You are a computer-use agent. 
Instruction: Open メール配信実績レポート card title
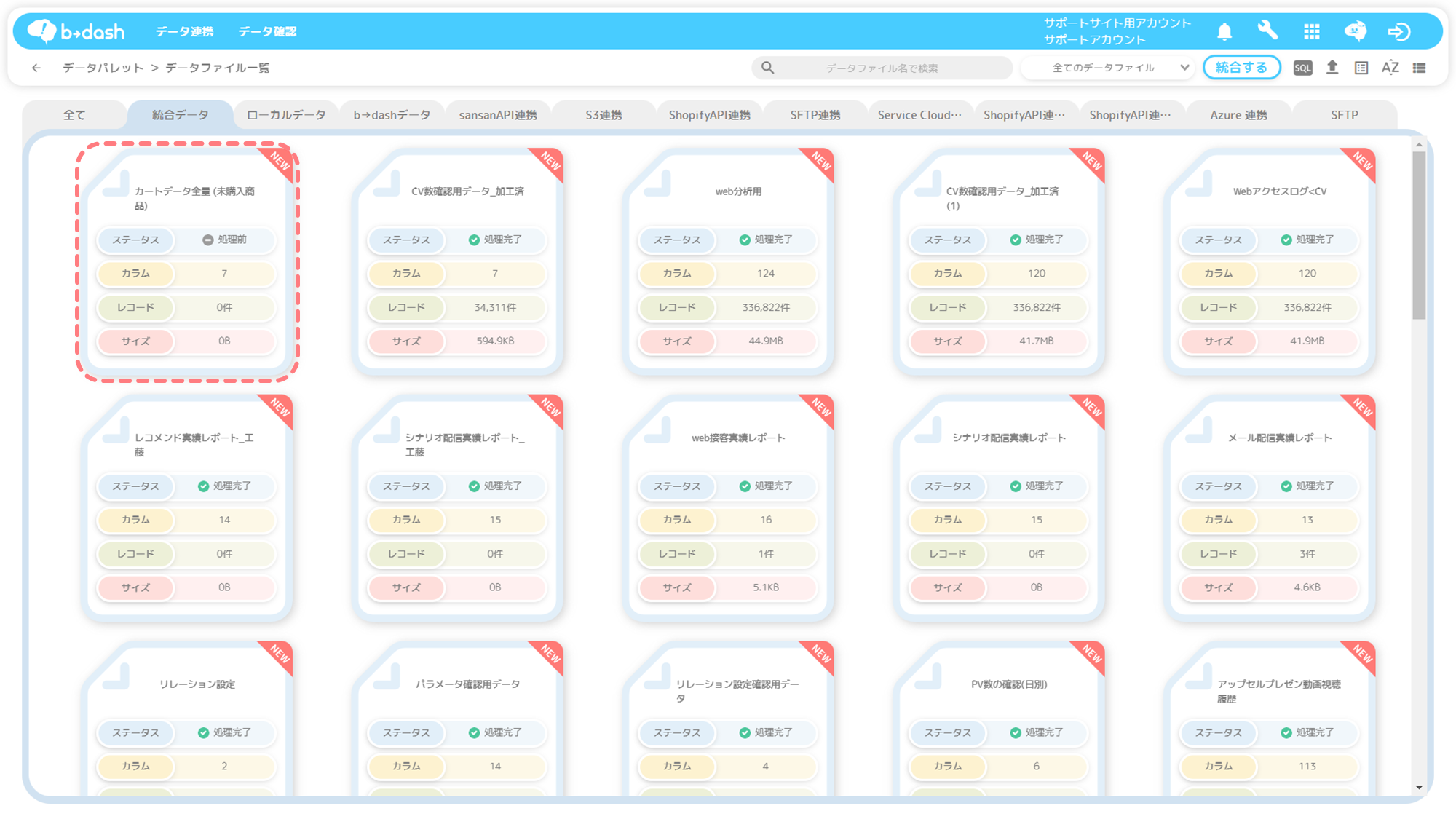pyautogui.click(x=1280, y=438)
